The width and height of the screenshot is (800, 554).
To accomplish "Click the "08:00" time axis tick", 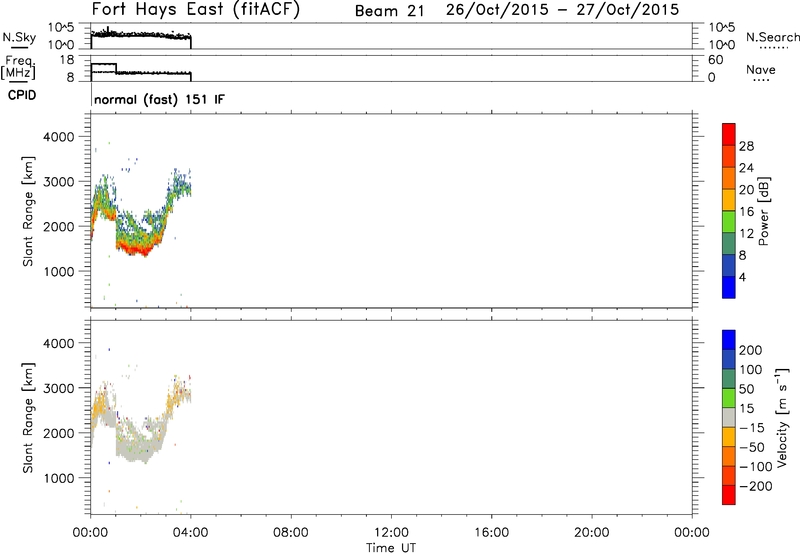I will click(x=291, y=533).
